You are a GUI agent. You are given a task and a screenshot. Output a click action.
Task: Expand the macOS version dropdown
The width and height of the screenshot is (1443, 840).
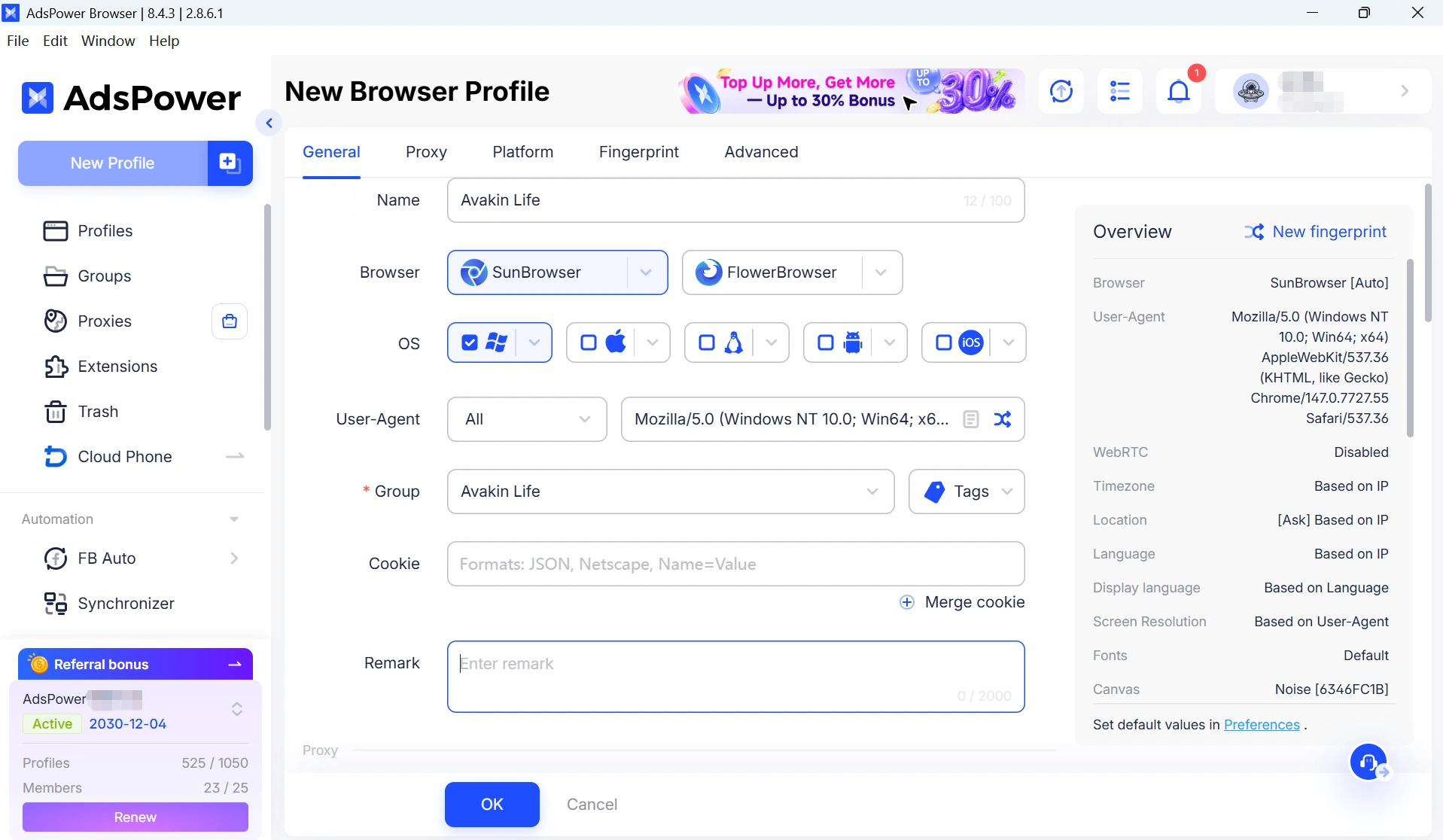pos(653,343)
